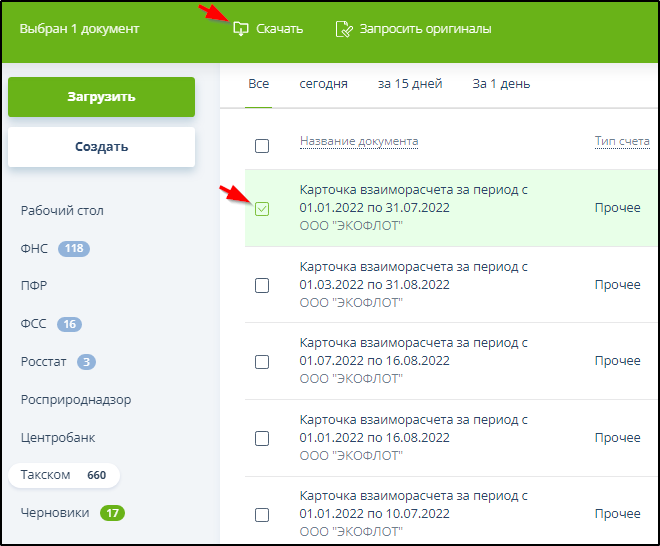Viewport: 660px width, 546px height.
Task: Click the Создать button
Action: click(x=101, y=147)
